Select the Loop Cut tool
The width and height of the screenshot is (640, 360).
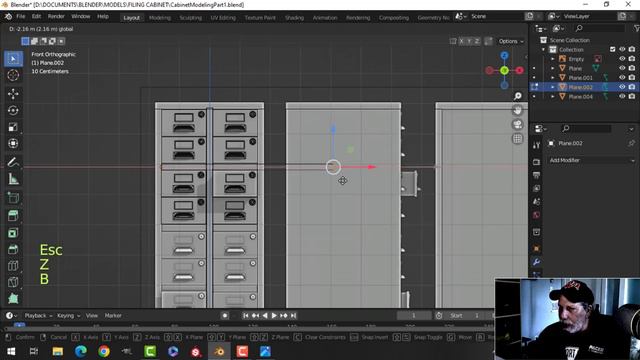click(x=13, y=266)
